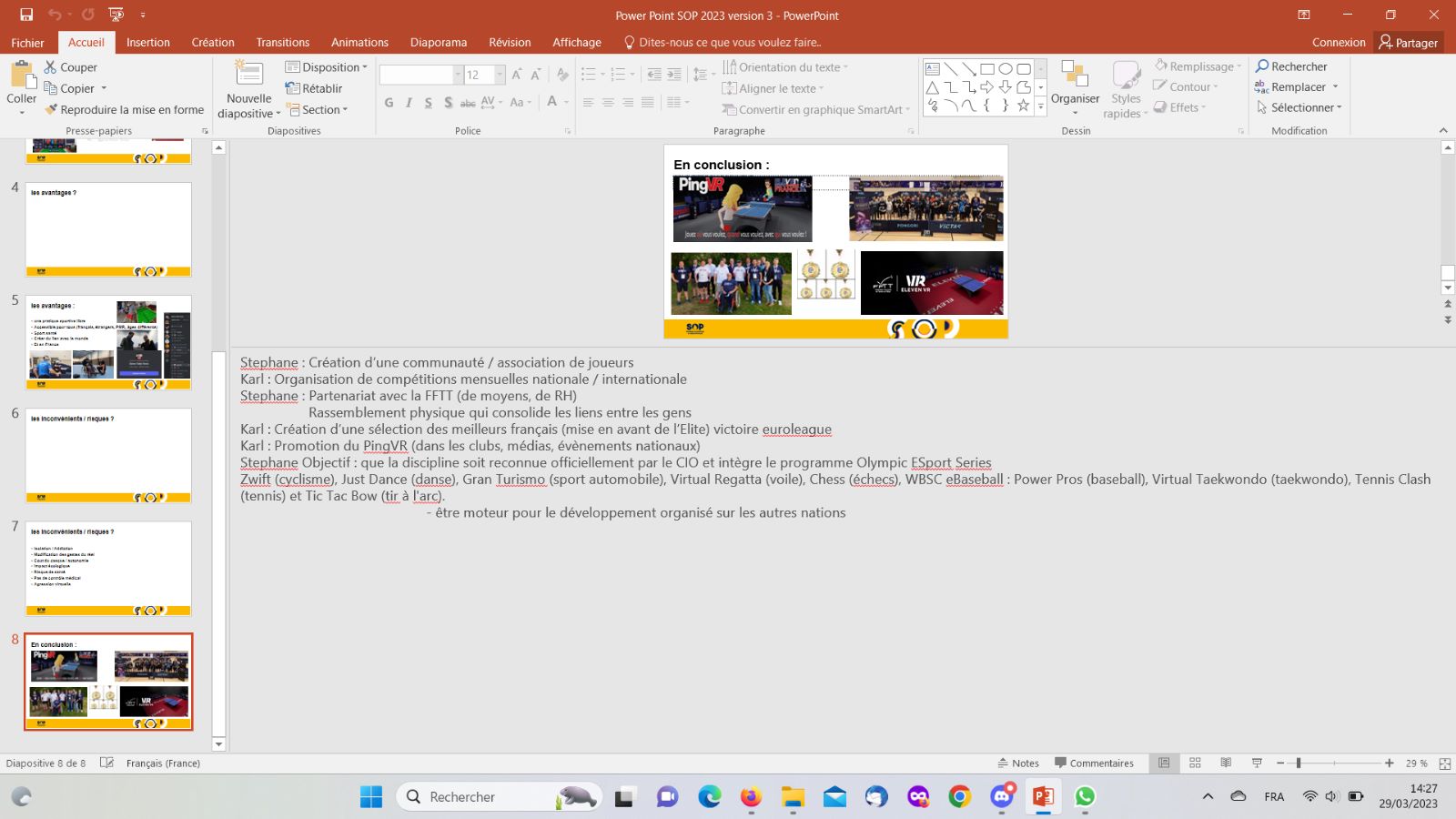
Task: Click the Partager button
Action: 1409,43
